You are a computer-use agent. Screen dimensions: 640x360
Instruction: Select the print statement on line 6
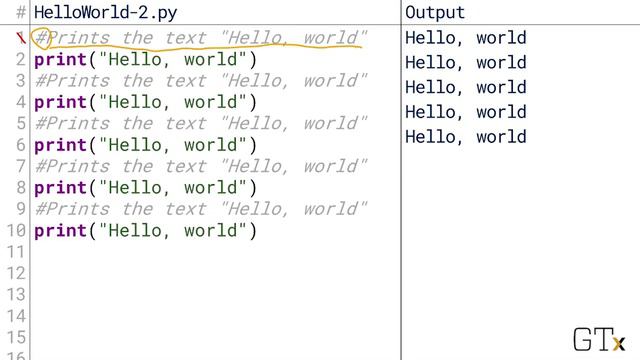(x=145, y=145)
